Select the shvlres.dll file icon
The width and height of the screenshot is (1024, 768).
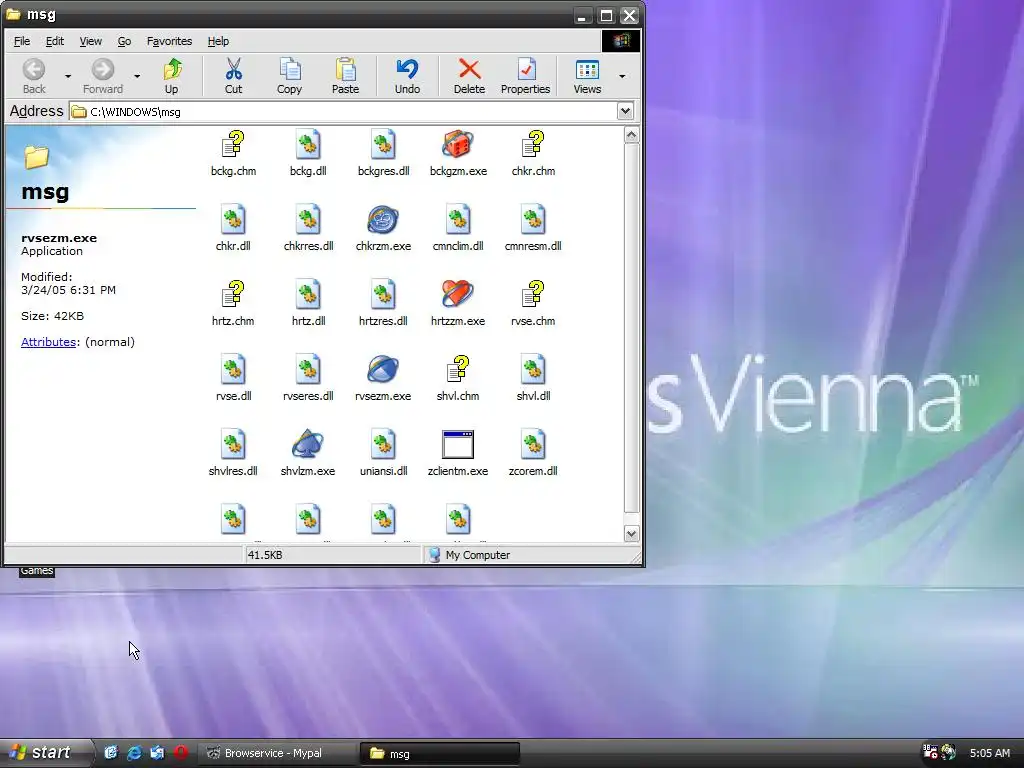[x=233, y=445]
